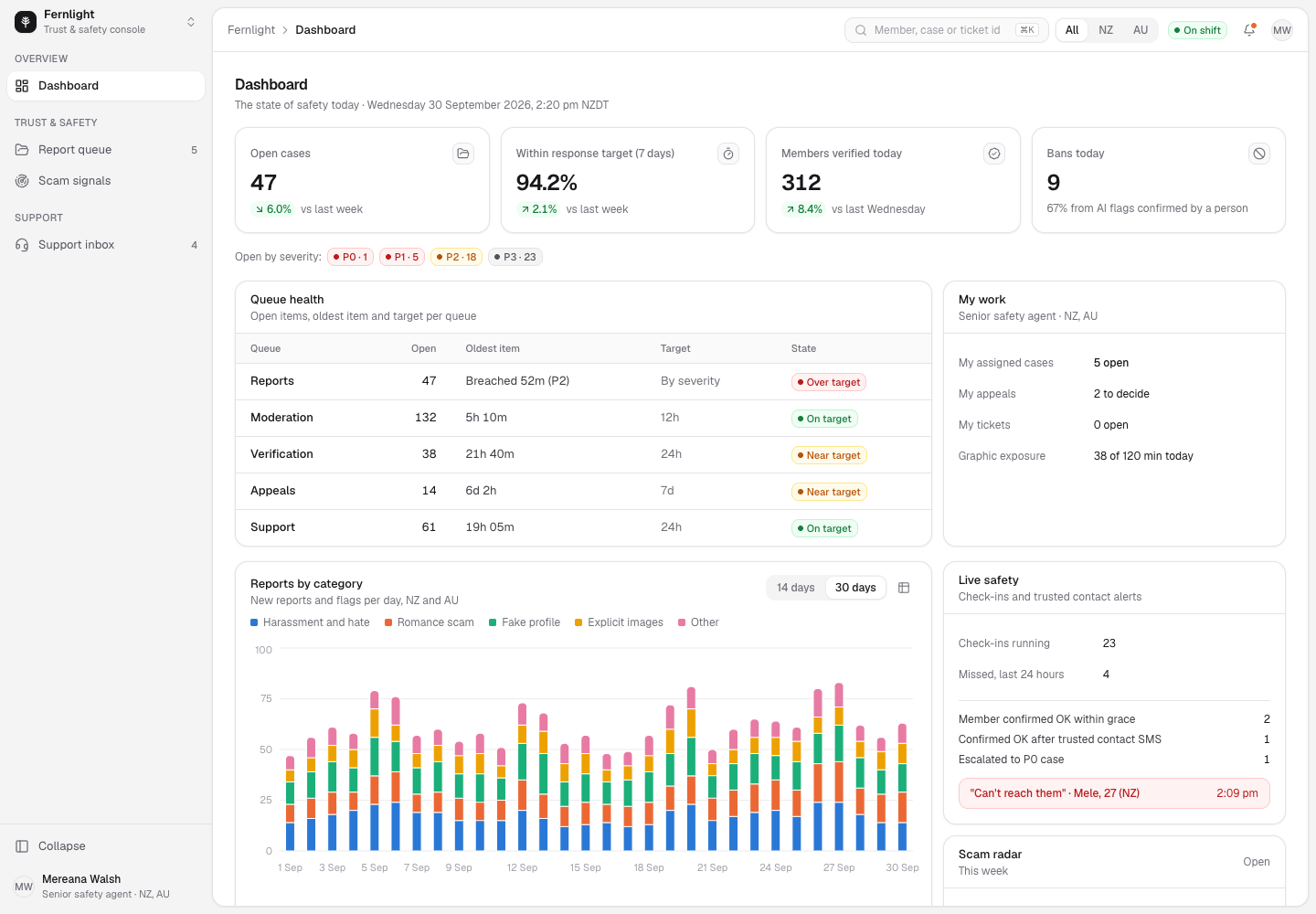This screenshot has height=914, width=1316.
Task: Open Mereana Walsh profile in sidebar
Action: [x=106, y=887]
